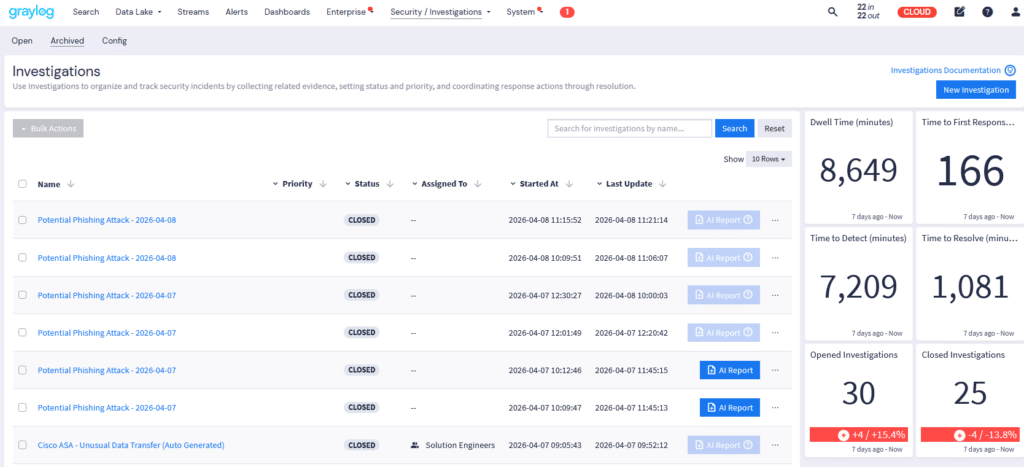
Task: Select the Cisco ASA investigation checkbox
Action: coord(22,445)
